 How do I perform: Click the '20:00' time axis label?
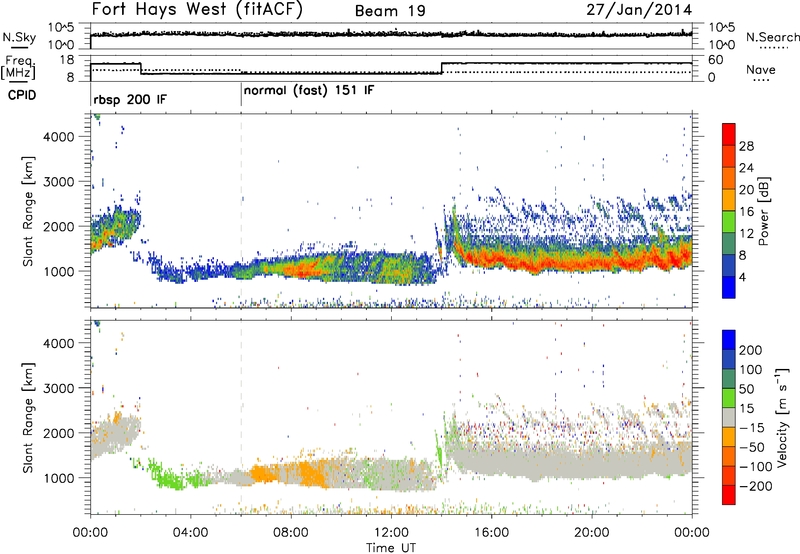coord(591,533)
